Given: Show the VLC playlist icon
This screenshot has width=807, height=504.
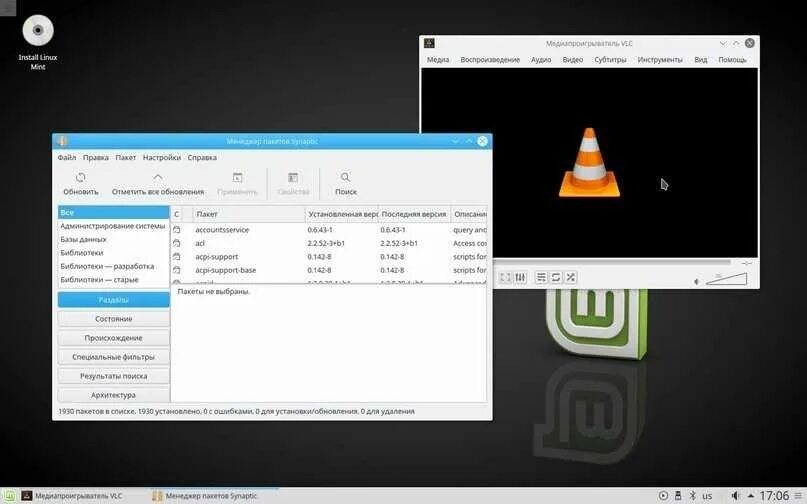Looking at the screenshot, I should [541, 277].
